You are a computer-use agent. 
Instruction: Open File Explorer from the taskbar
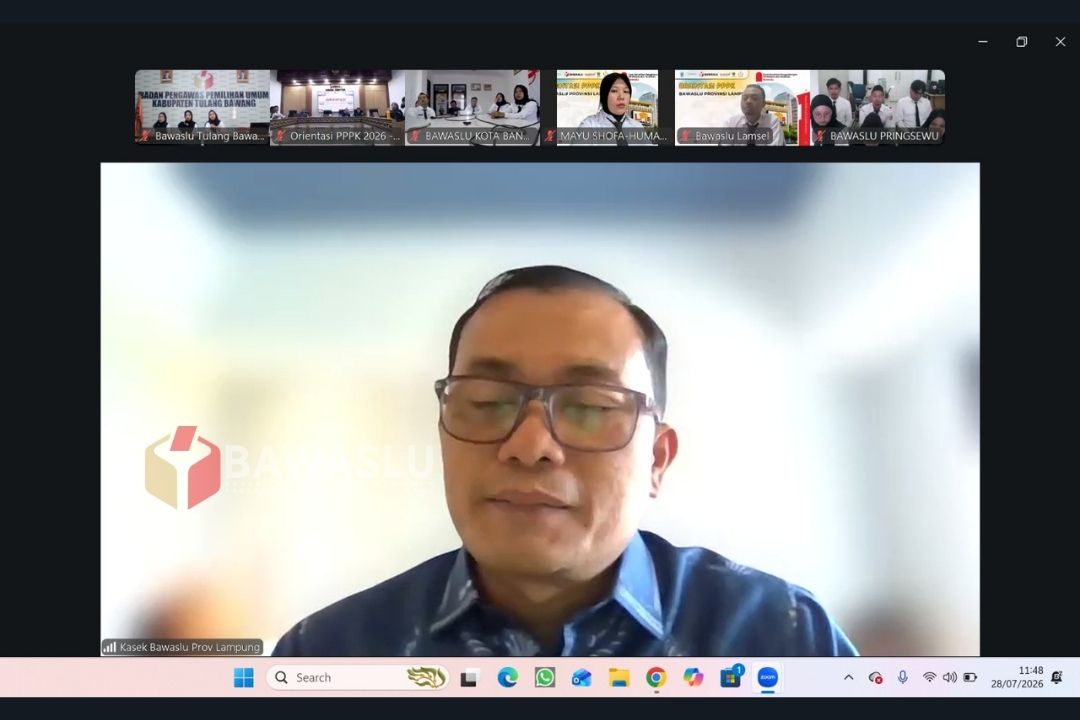click(619, 678)
